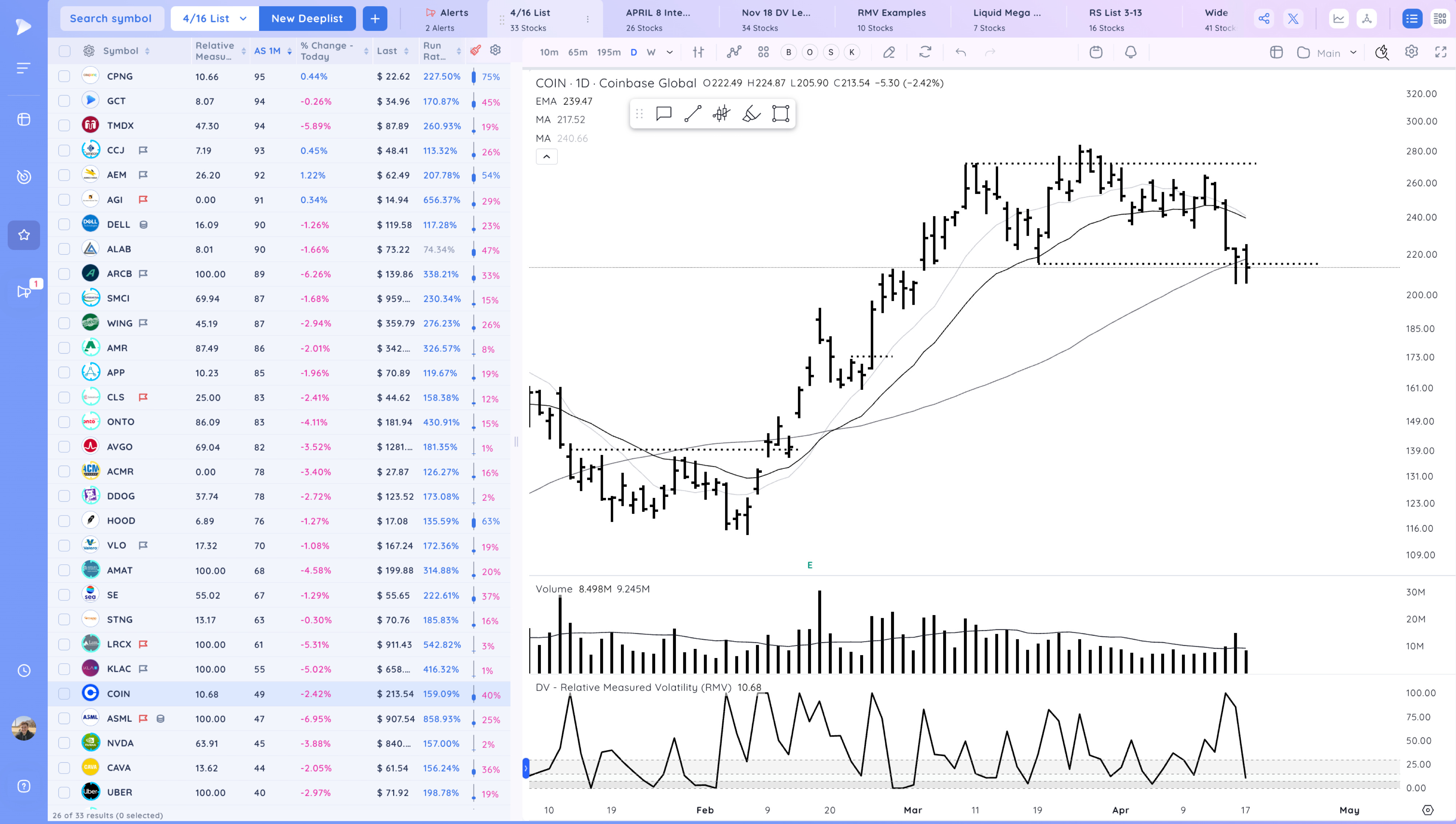The width and height of the screenshot is (1456, 824).
Task: Sort by % Change - Today column
Action: [x=334, y=51]
